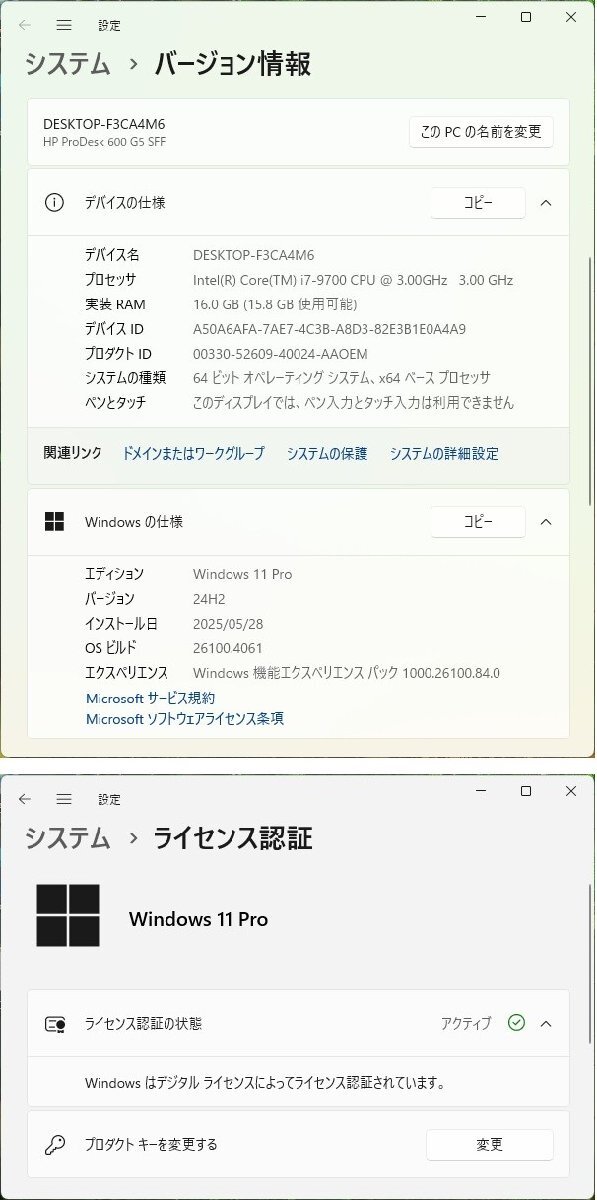
Task: Rename PC with この PC の名前を変更 button
Action: click(x=481, y=131)
